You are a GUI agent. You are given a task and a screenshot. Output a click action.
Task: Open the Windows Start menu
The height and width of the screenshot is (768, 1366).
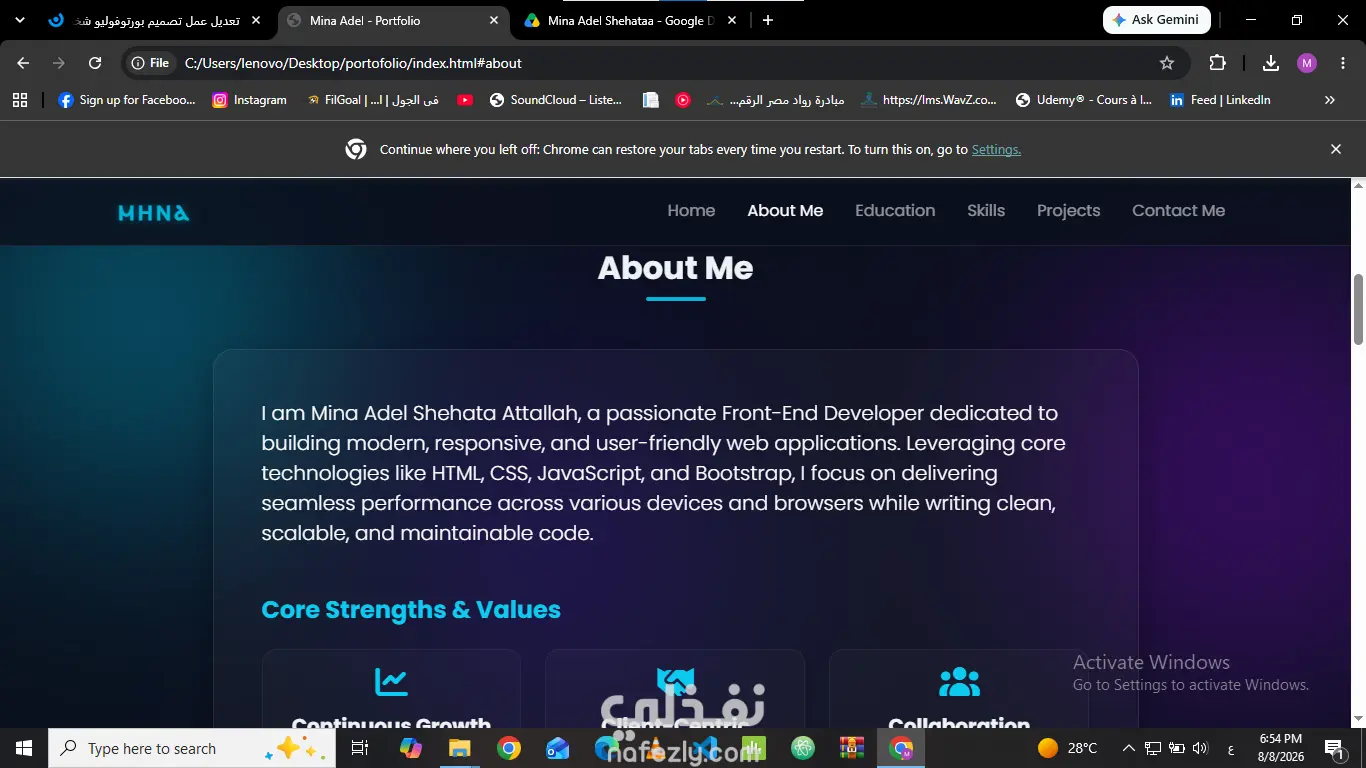tap(23, 748)
